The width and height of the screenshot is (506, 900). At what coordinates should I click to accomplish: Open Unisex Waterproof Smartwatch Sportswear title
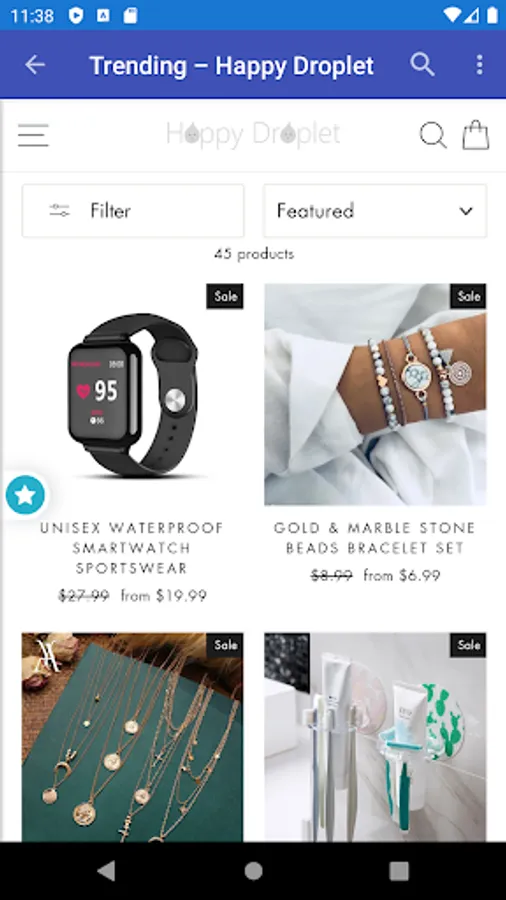(133, 548)
